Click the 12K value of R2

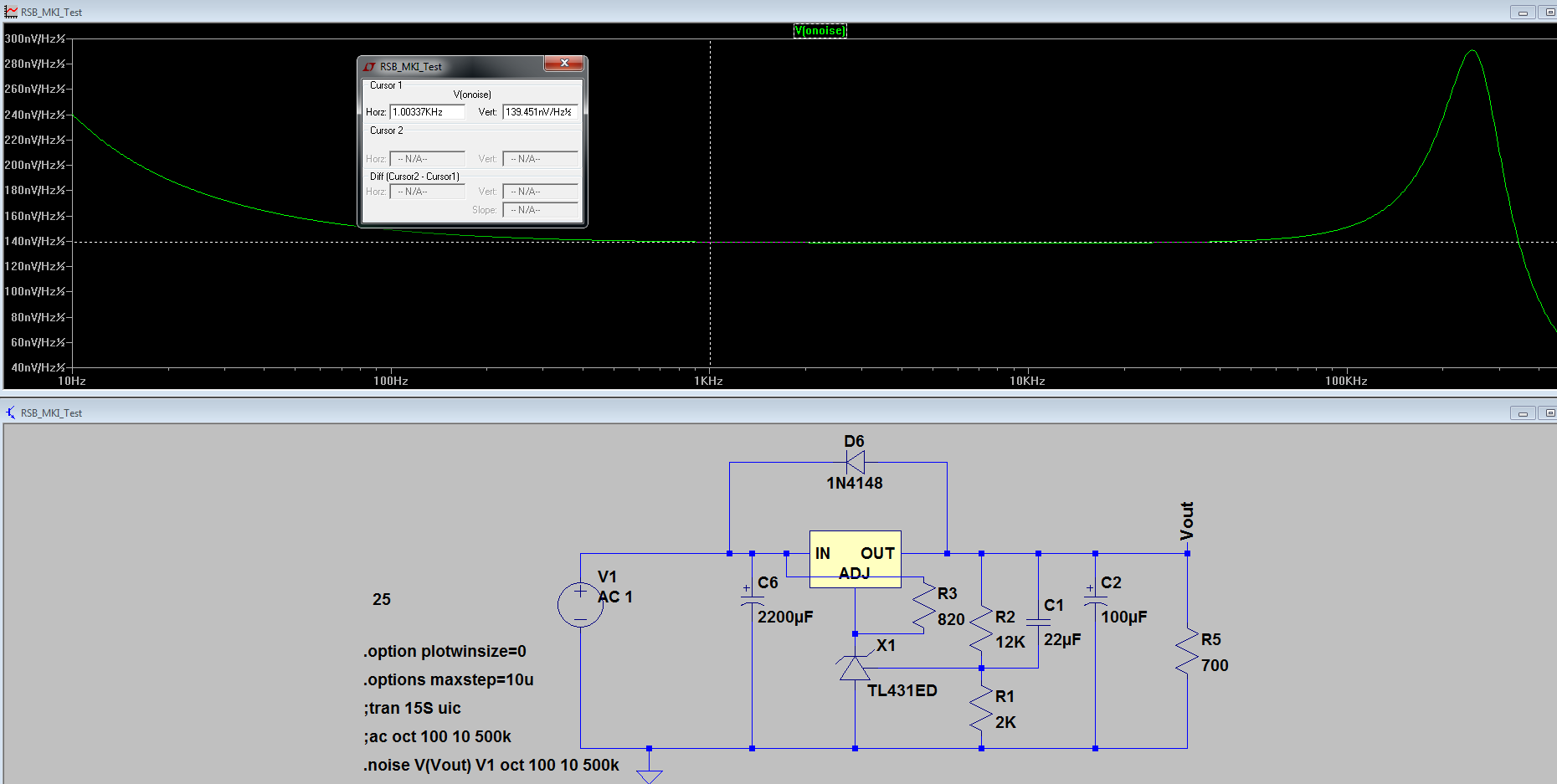pos(1010,642)
